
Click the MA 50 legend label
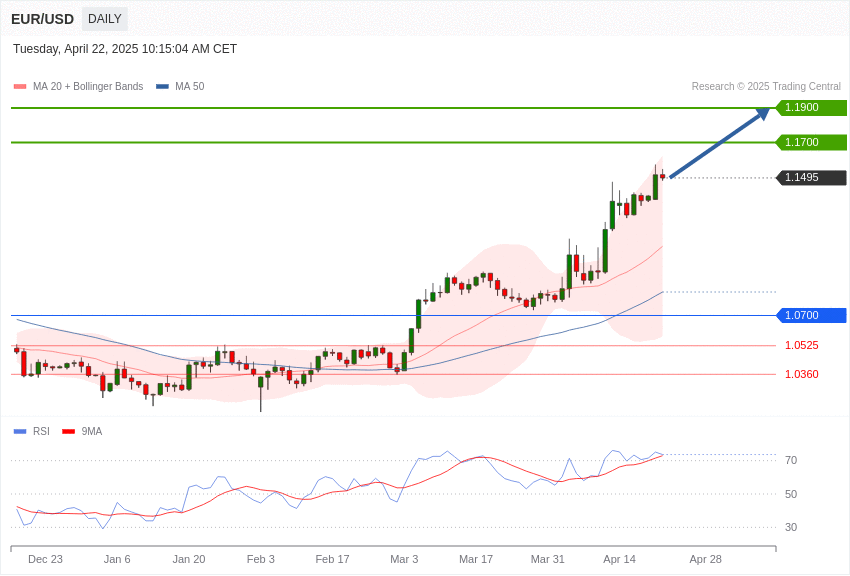point(190,87)
